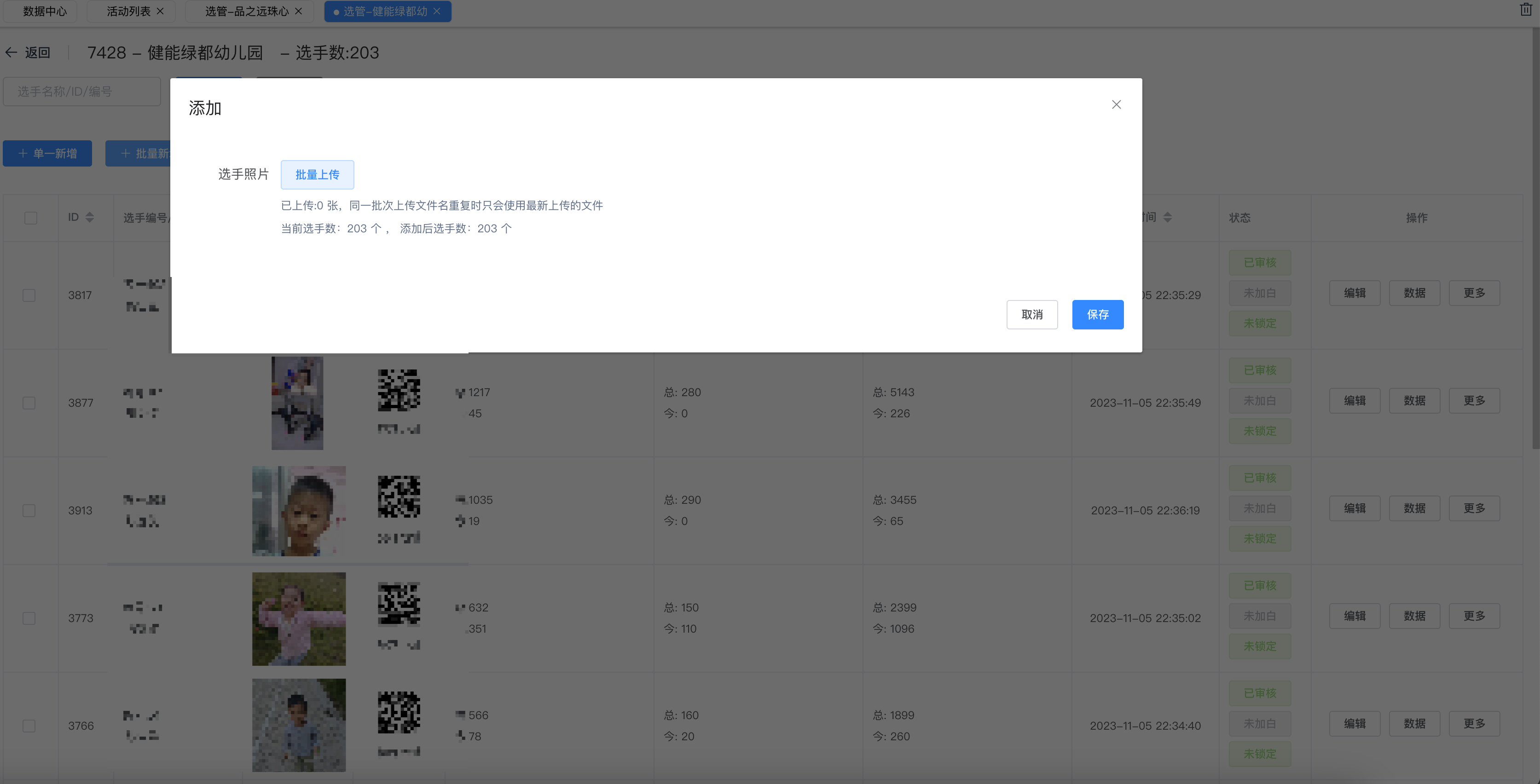1540x784 pixels.
Task: Close the 选管-健能绿都幼 tab X icon
Action: (x=437, y=12)
